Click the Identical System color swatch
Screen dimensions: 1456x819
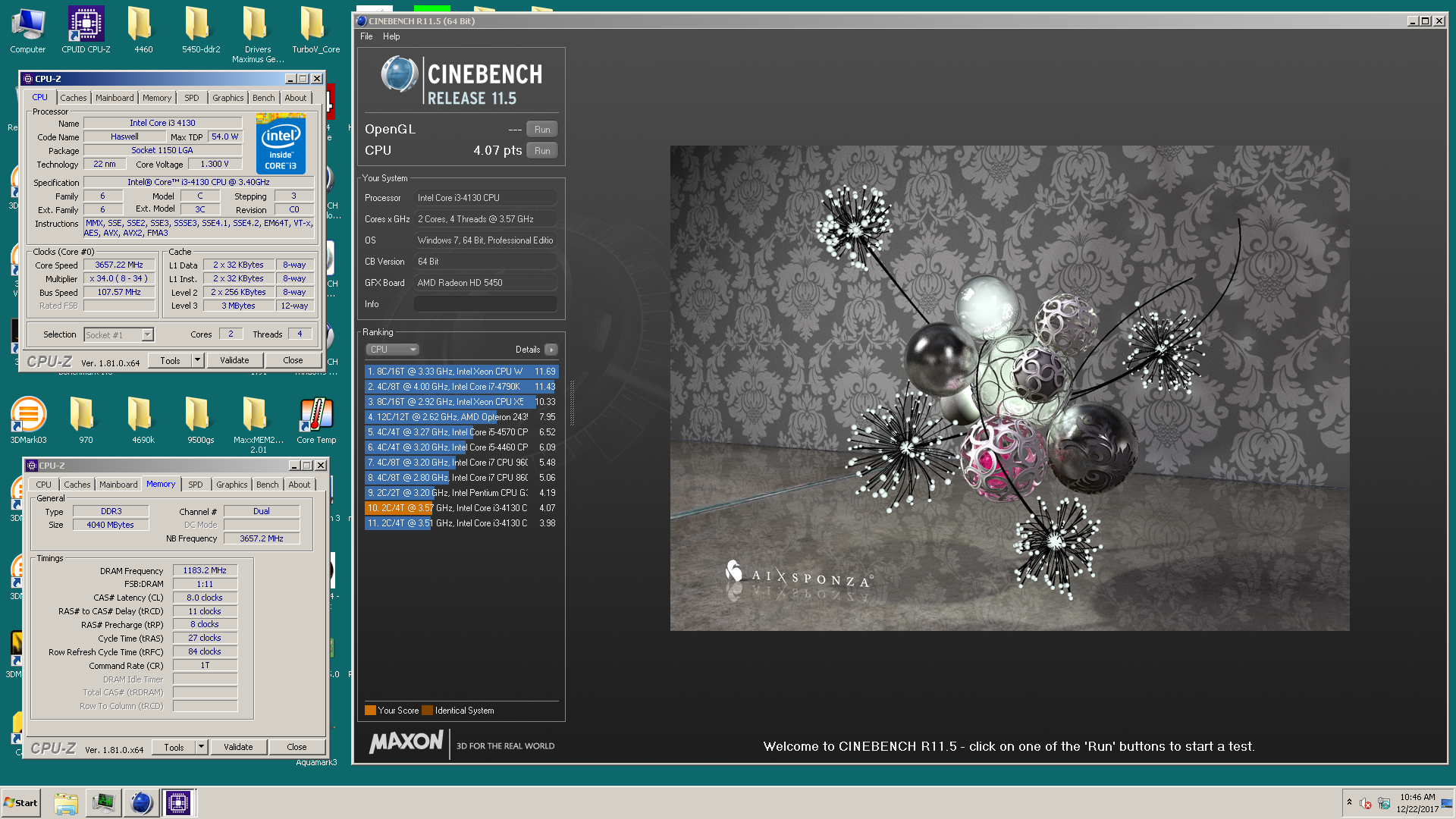(427, 711)
